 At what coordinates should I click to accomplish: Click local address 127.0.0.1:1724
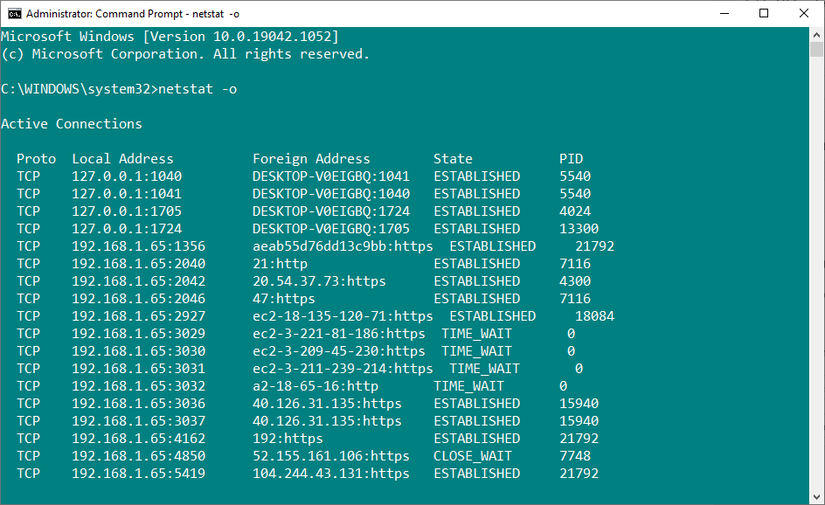pyautogui.click(x=127, y=228)
